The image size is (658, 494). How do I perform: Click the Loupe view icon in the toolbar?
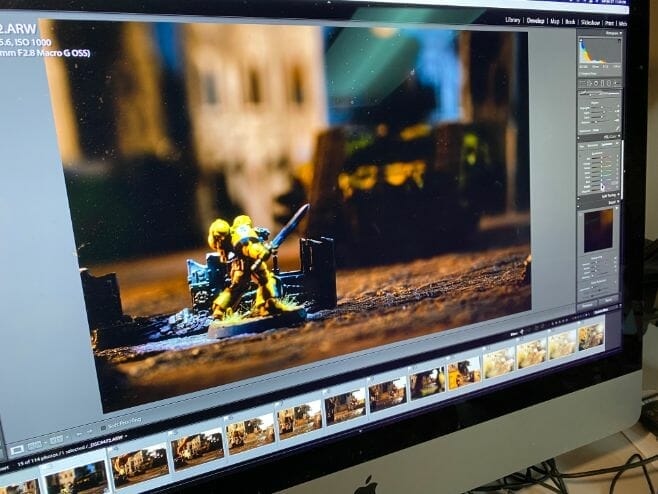click(x=17, y=450)
